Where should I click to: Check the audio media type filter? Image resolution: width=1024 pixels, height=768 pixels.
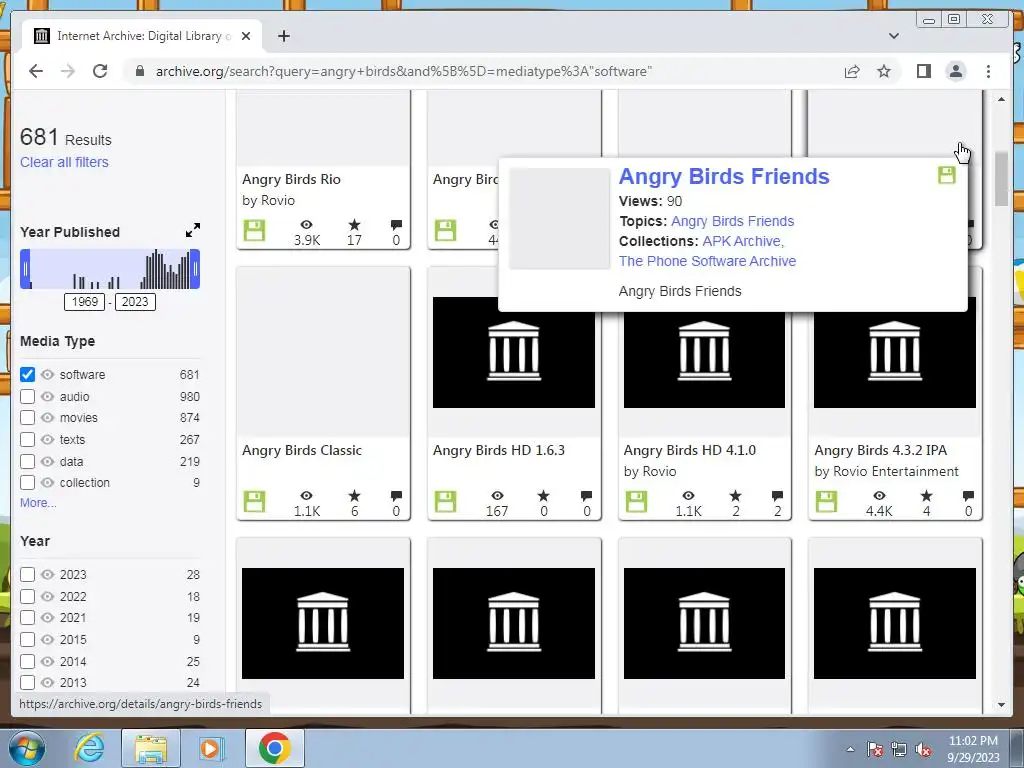[x=27, y=396]
